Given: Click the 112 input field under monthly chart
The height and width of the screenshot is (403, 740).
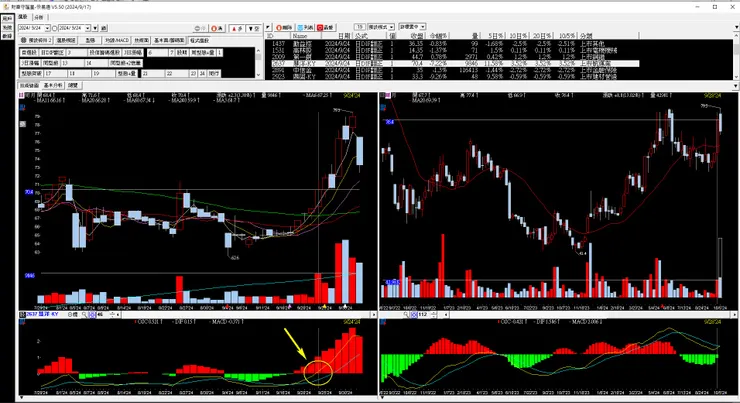Looking at the screenshot, I should tap(424, 314).
